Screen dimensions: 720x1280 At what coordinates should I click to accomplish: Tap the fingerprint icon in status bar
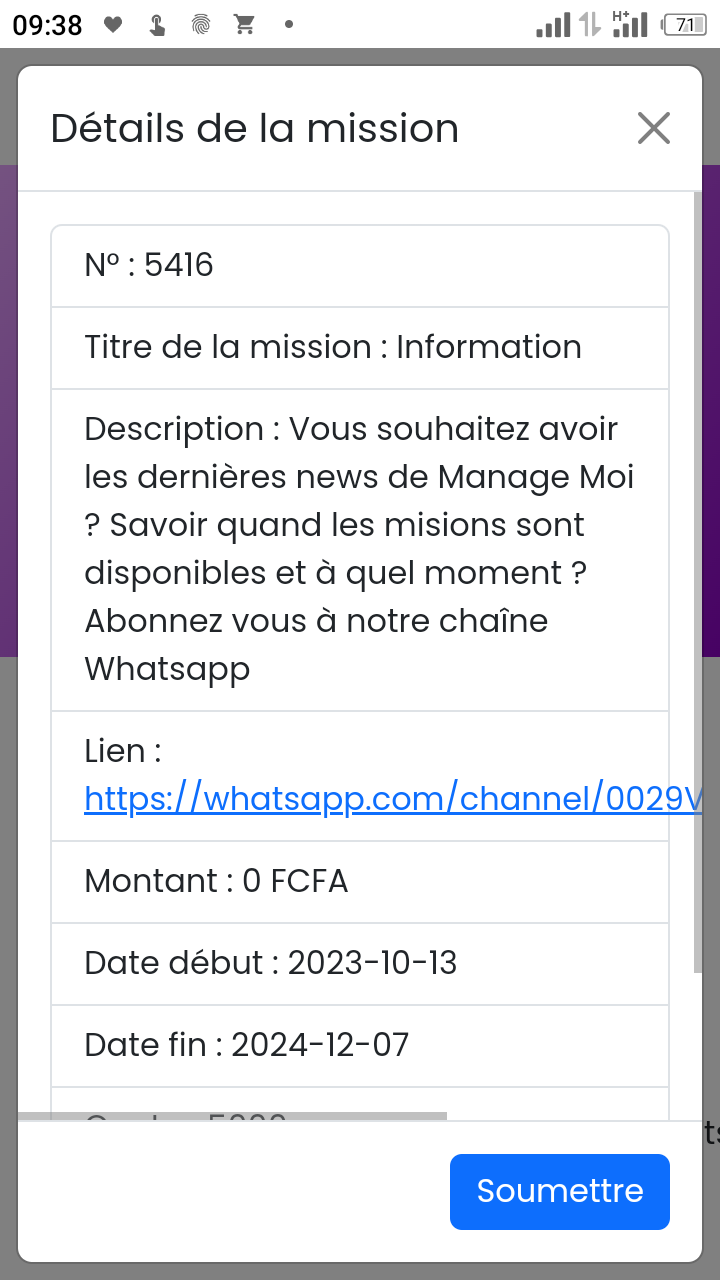click(201, 25)
